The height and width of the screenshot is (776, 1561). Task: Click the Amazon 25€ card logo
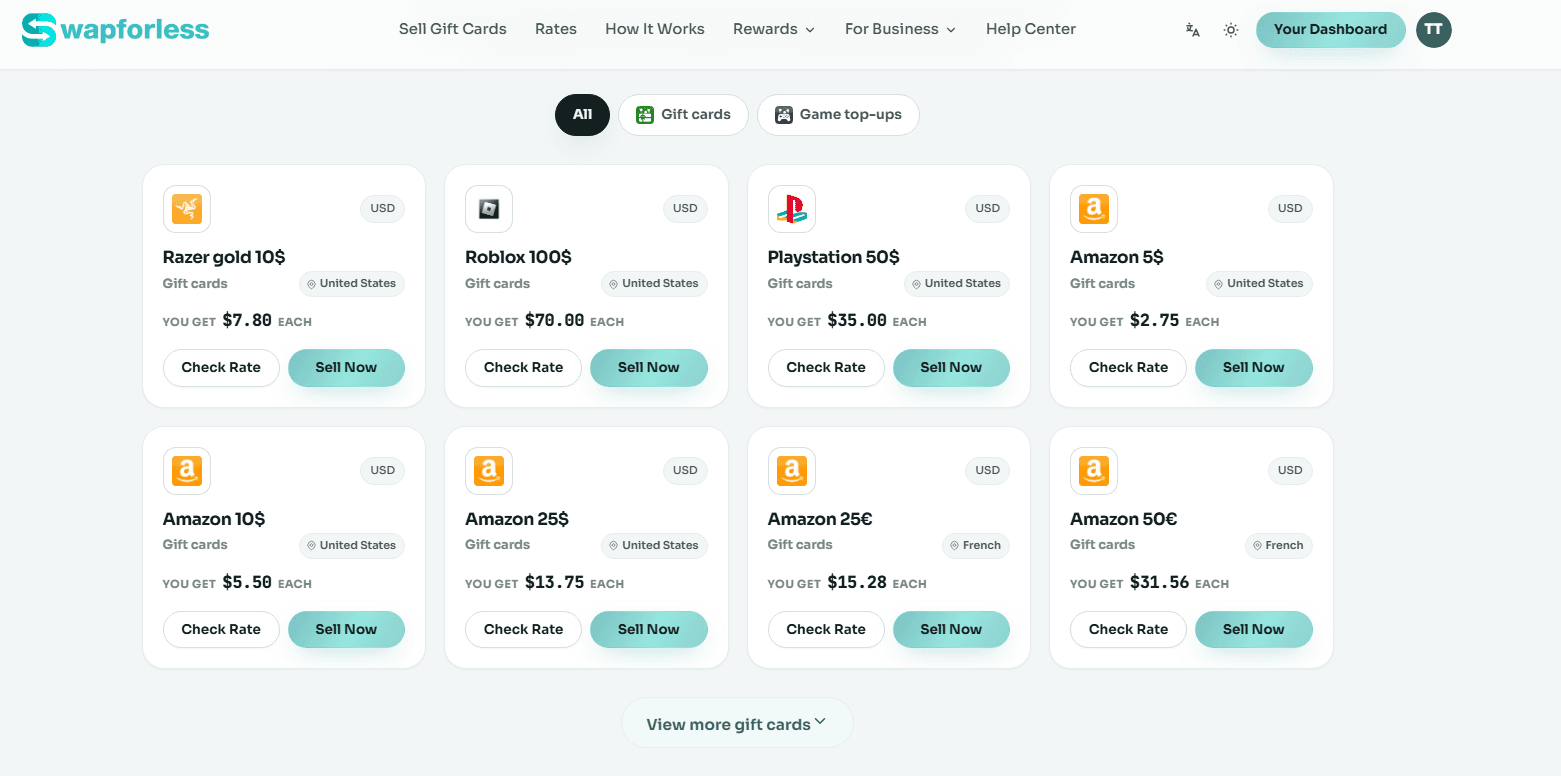pyautogui.click(x=792, y=471)
